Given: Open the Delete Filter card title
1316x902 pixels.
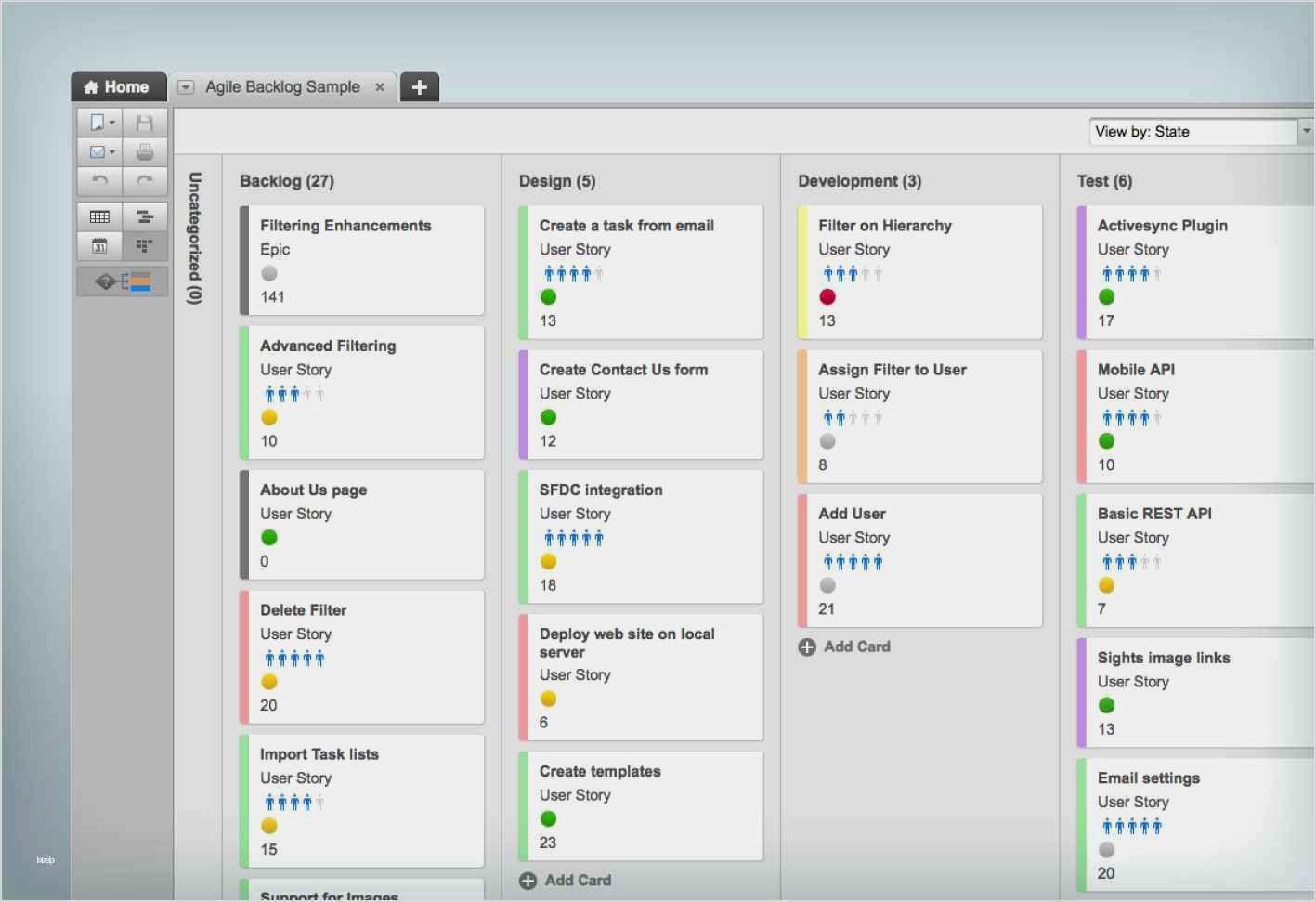Looking at the screenshot, I should pyautogui.click(x=303, y=610).
